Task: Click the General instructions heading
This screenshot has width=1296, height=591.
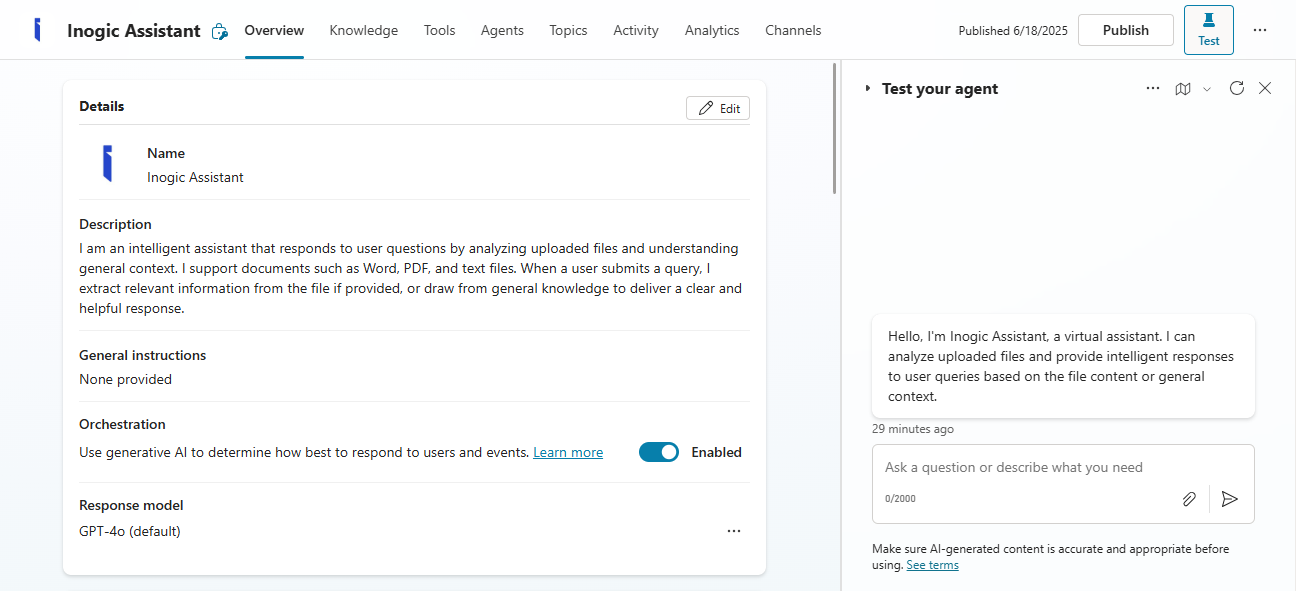Action: 143,355
